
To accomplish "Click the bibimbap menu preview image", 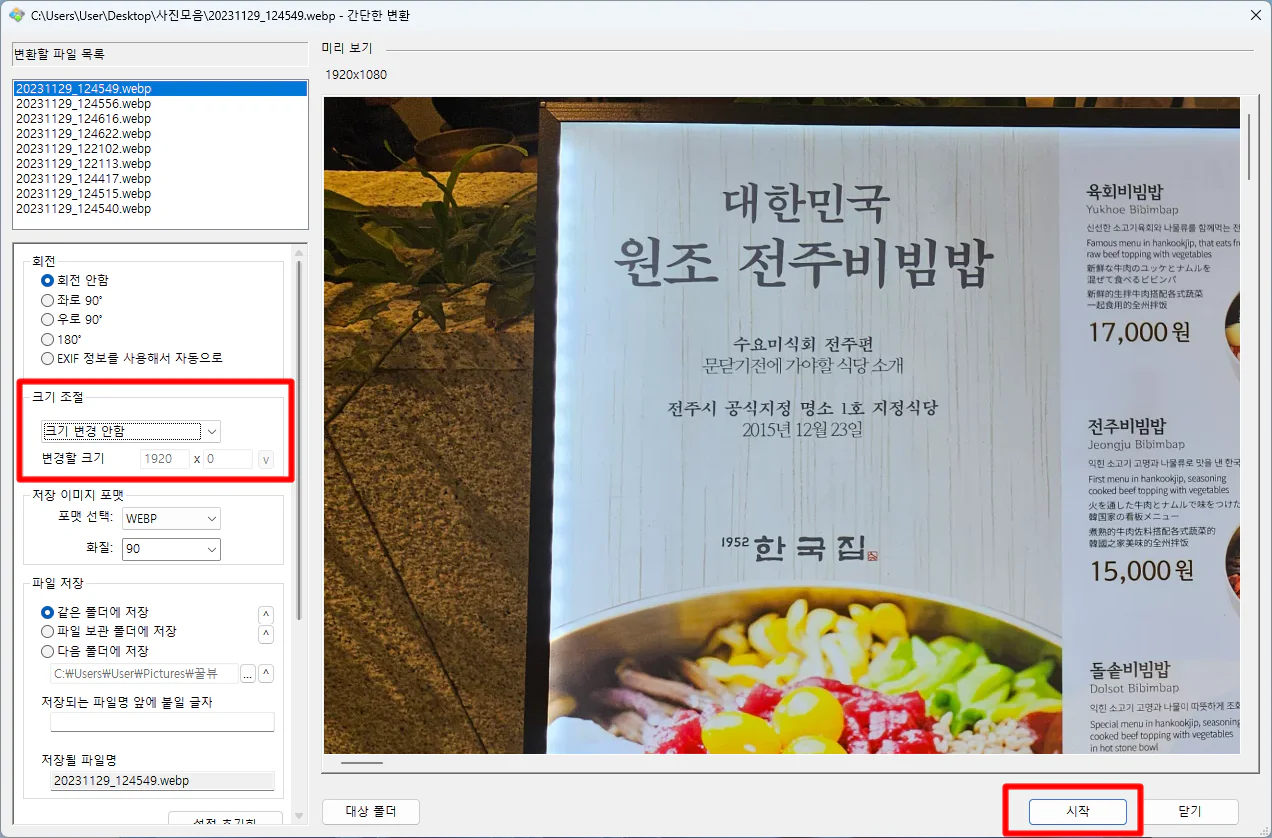I will click(782, 425).
